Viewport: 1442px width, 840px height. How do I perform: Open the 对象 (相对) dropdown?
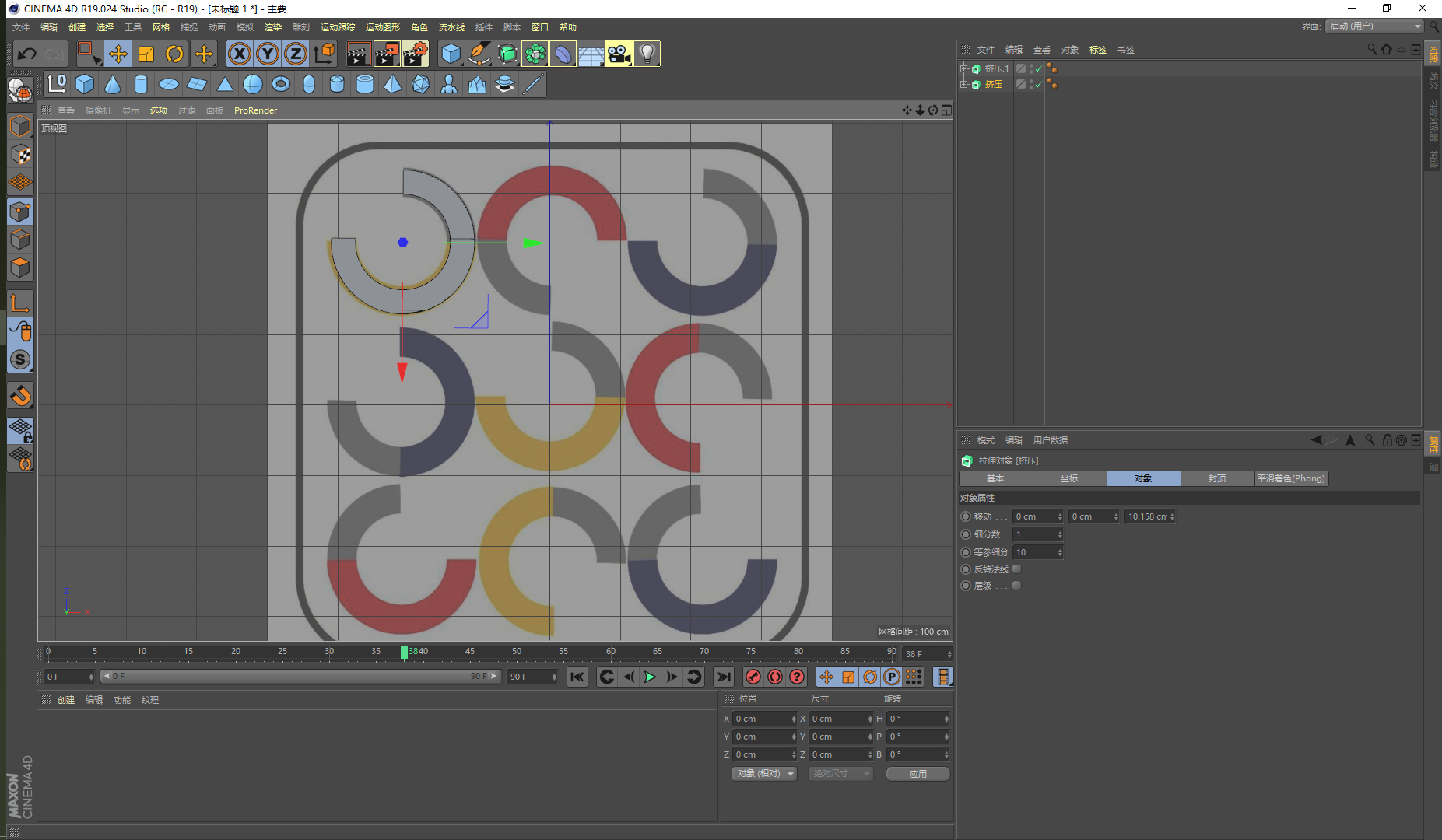tap(765, 774)
